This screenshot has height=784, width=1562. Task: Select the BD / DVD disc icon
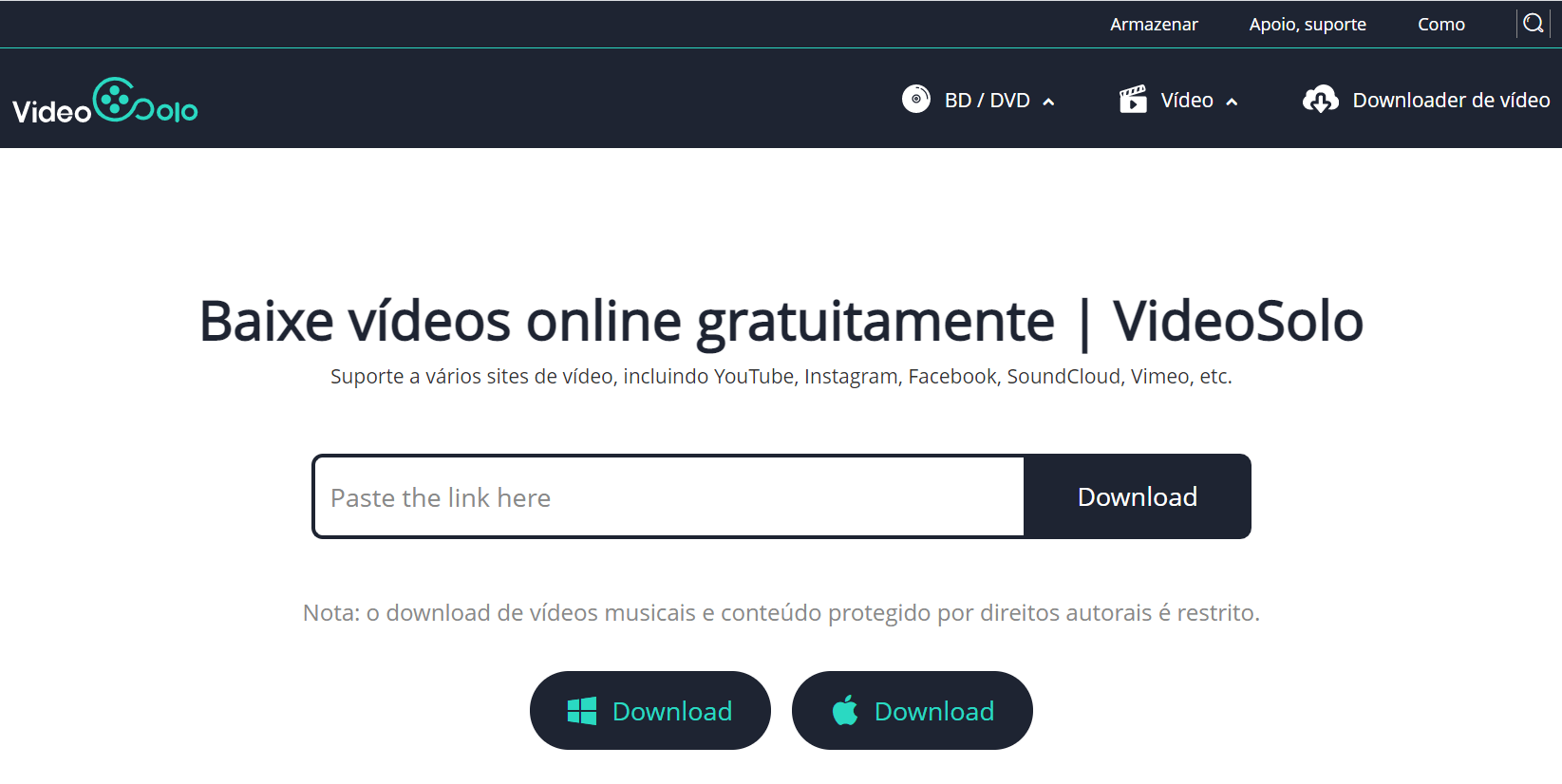[916, 99]
